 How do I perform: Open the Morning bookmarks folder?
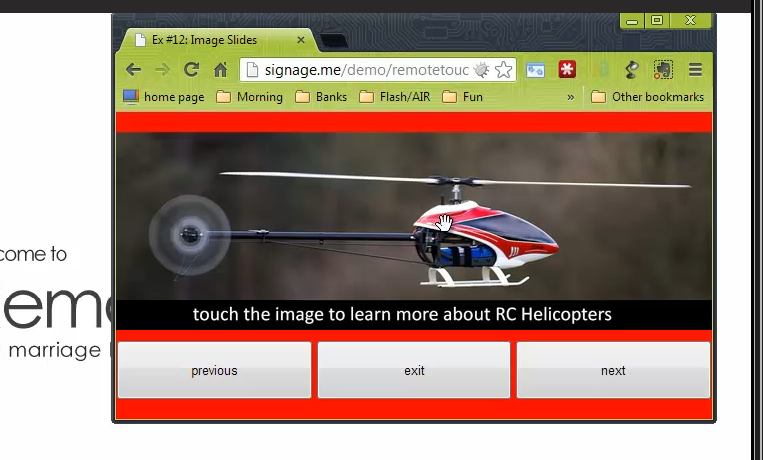coord(249,97)
